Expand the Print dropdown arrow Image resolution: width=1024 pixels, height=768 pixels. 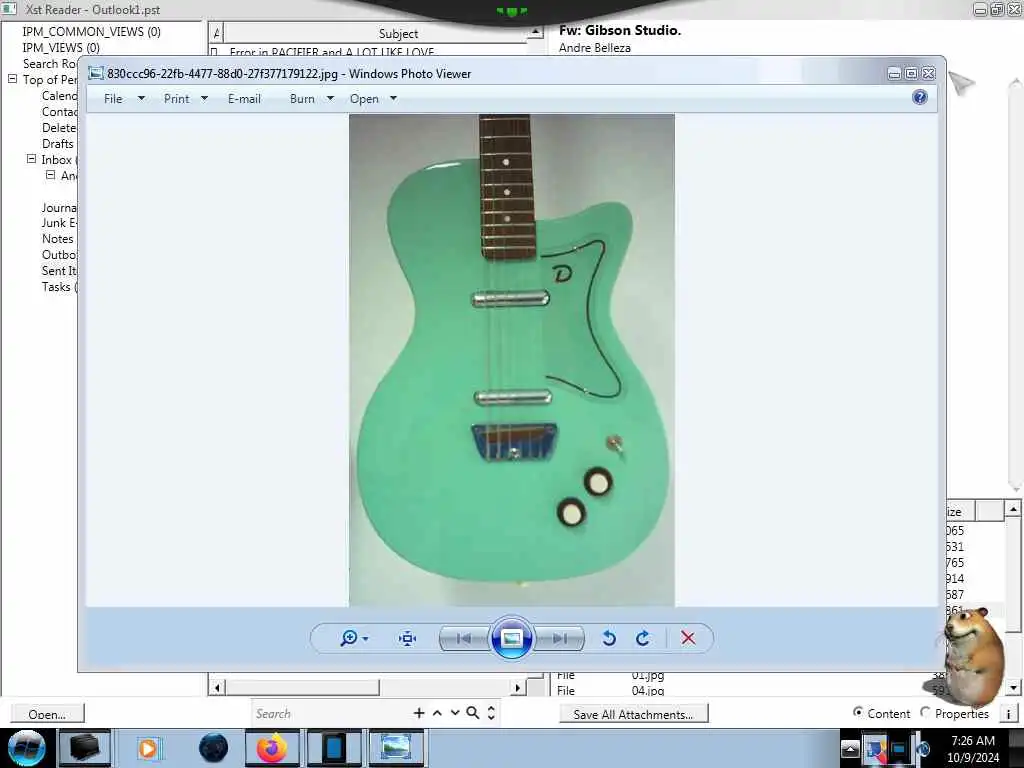204,99
